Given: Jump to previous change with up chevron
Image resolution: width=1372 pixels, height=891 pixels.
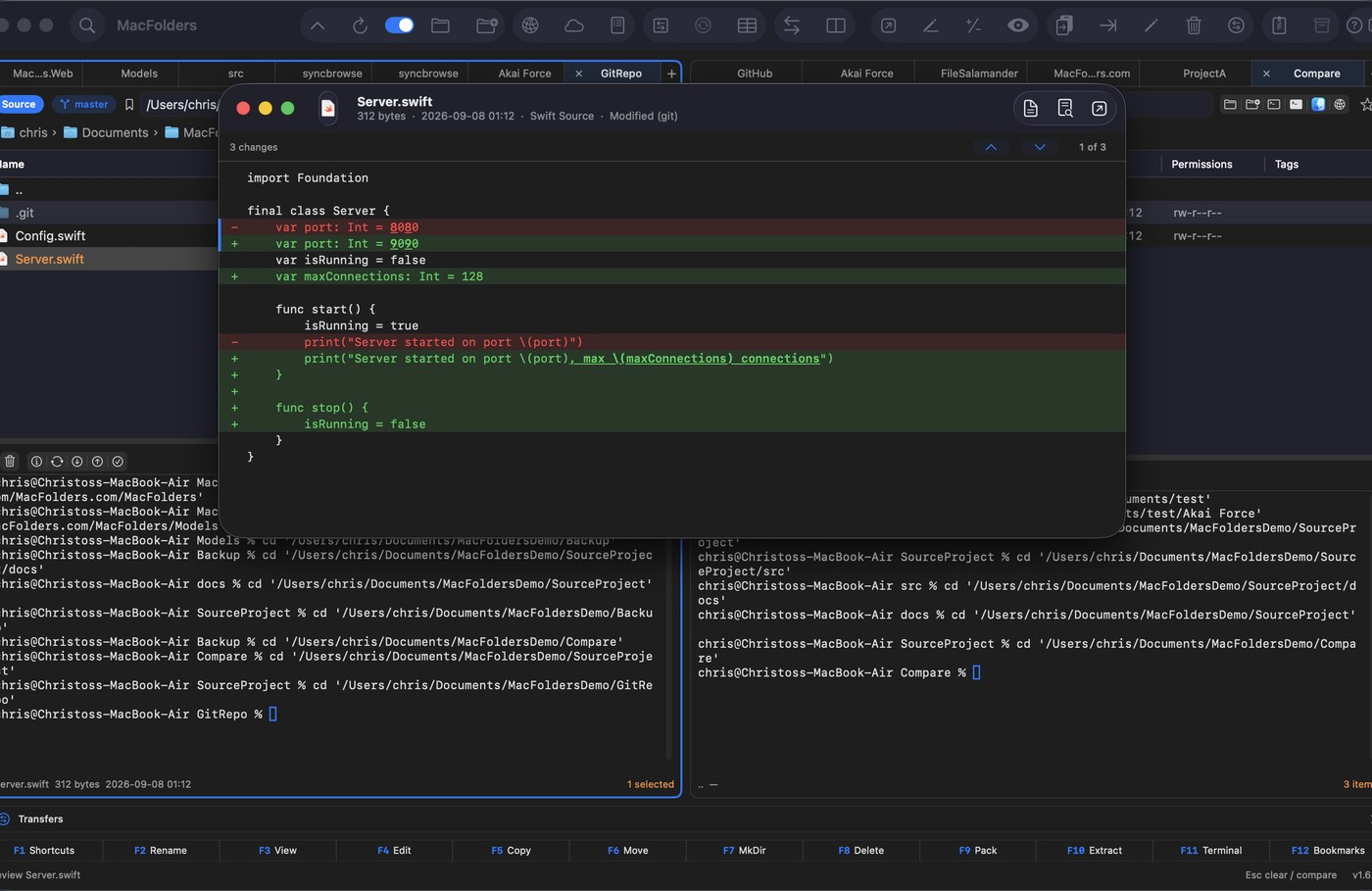Looking at the screenshot, I should (991, 147).
